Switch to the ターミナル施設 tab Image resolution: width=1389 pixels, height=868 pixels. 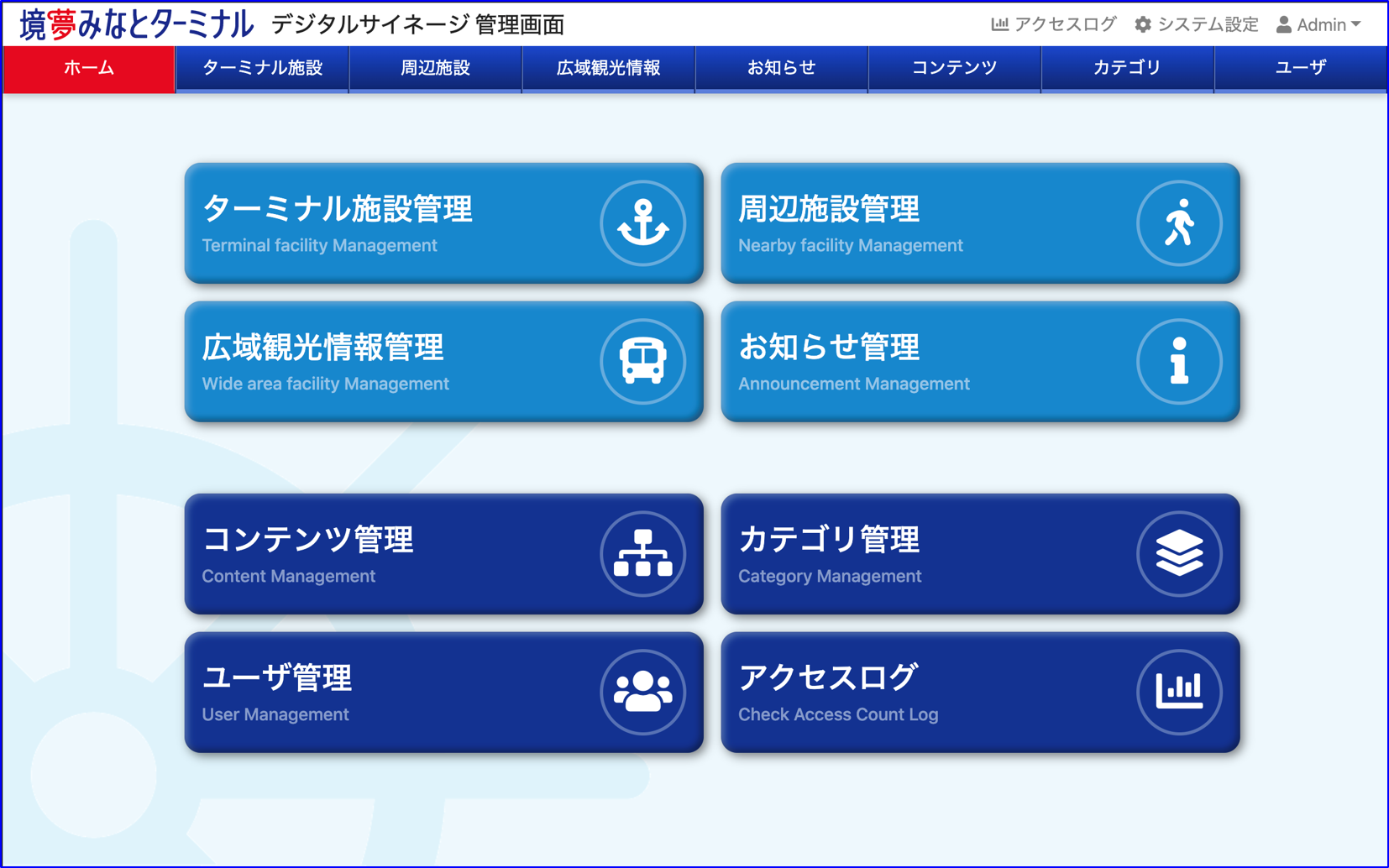coord(262,69)
